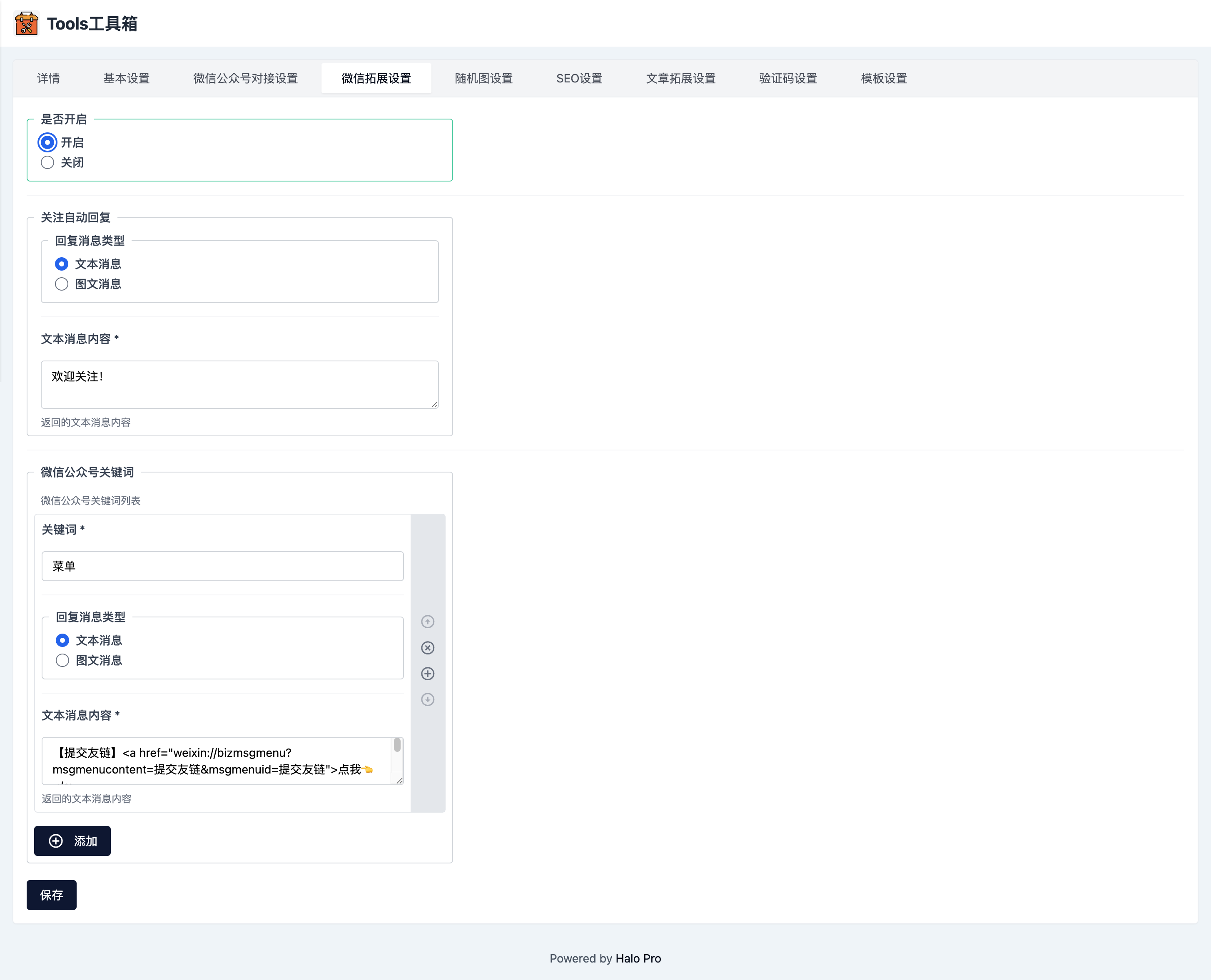Open the 基本设置 tab
This screenshot has width=1211, height=980.
point(127,78)
